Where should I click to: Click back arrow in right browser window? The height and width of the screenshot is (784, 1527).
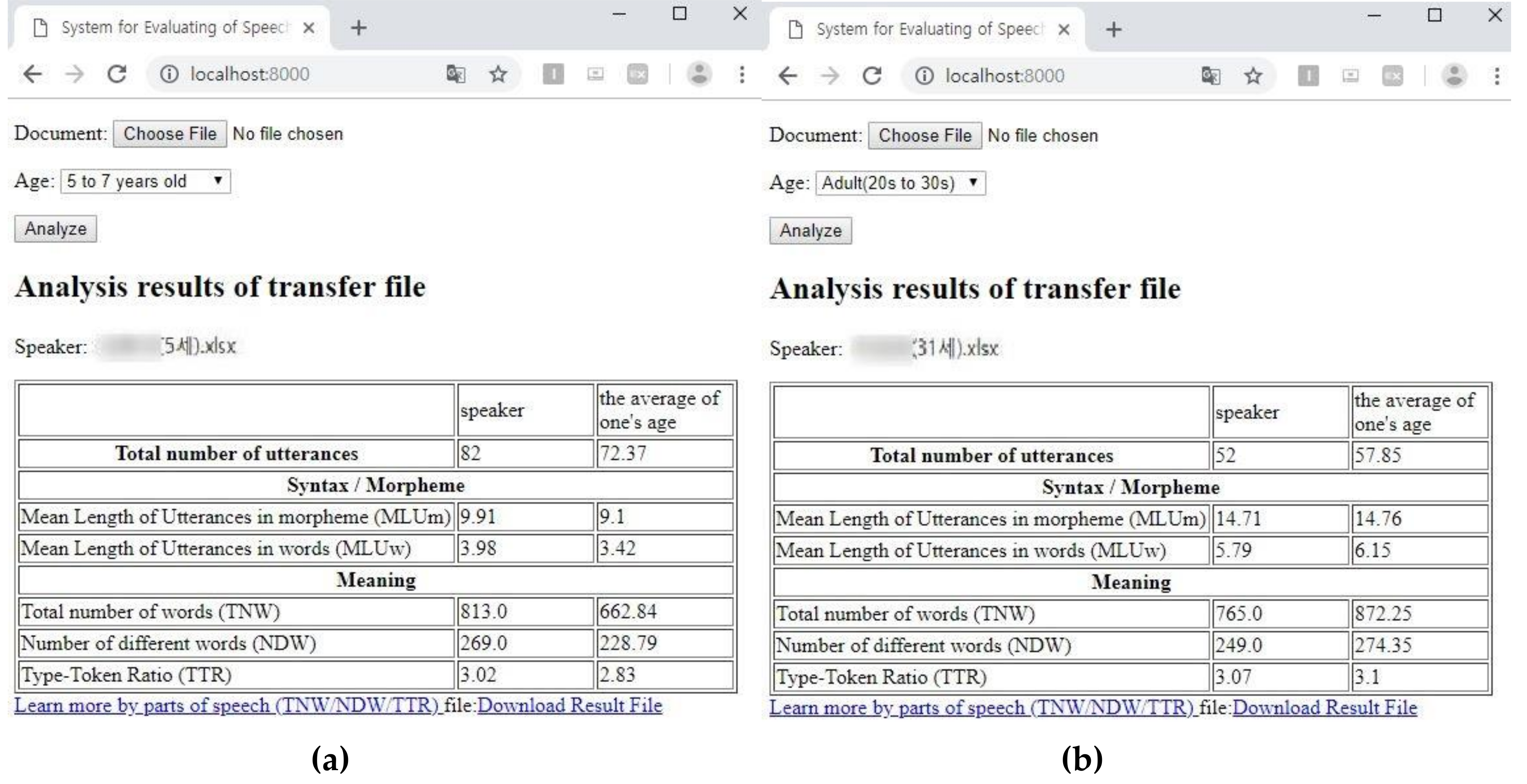[787, 76]
